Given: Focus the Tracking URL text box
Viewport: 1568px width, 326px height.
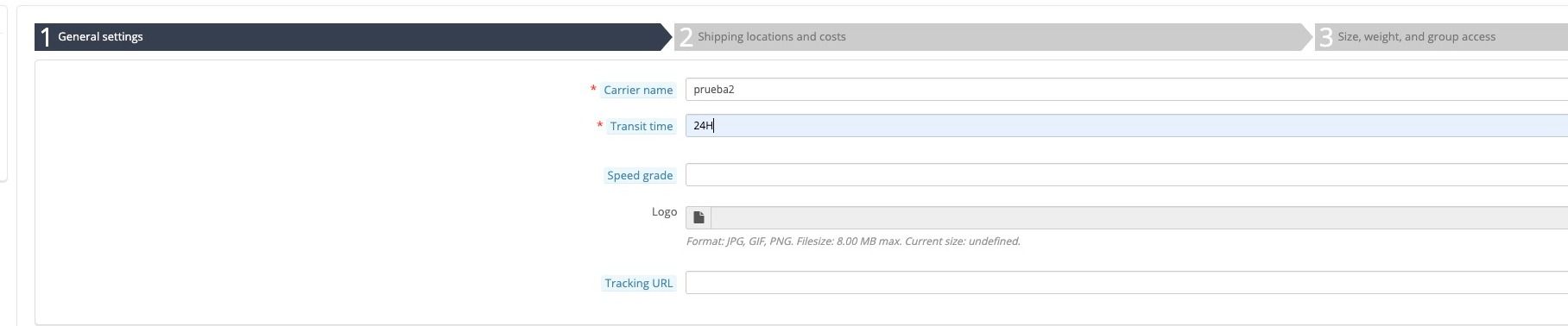Looking at the screenshot, I should tap(1127, 283).
